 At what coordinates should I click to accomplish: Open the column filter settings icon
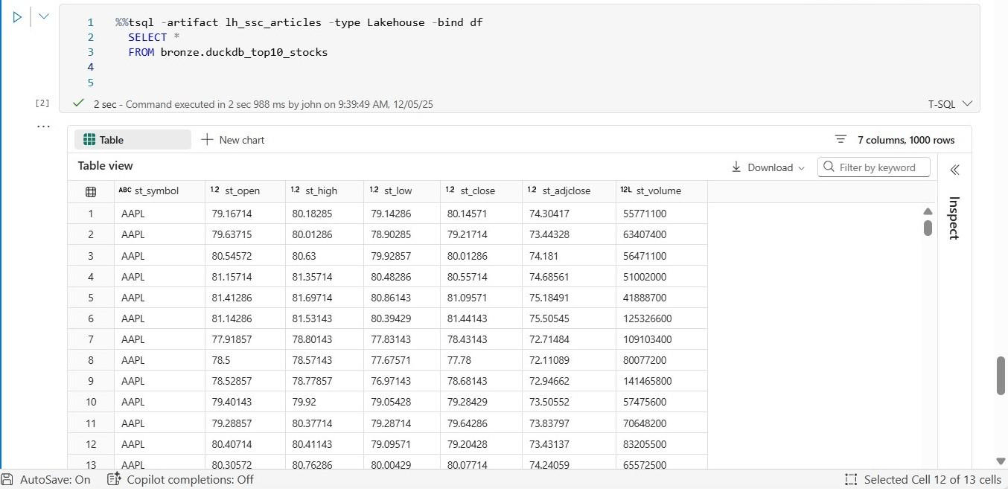pyautogui.click(x=840, y=140)
